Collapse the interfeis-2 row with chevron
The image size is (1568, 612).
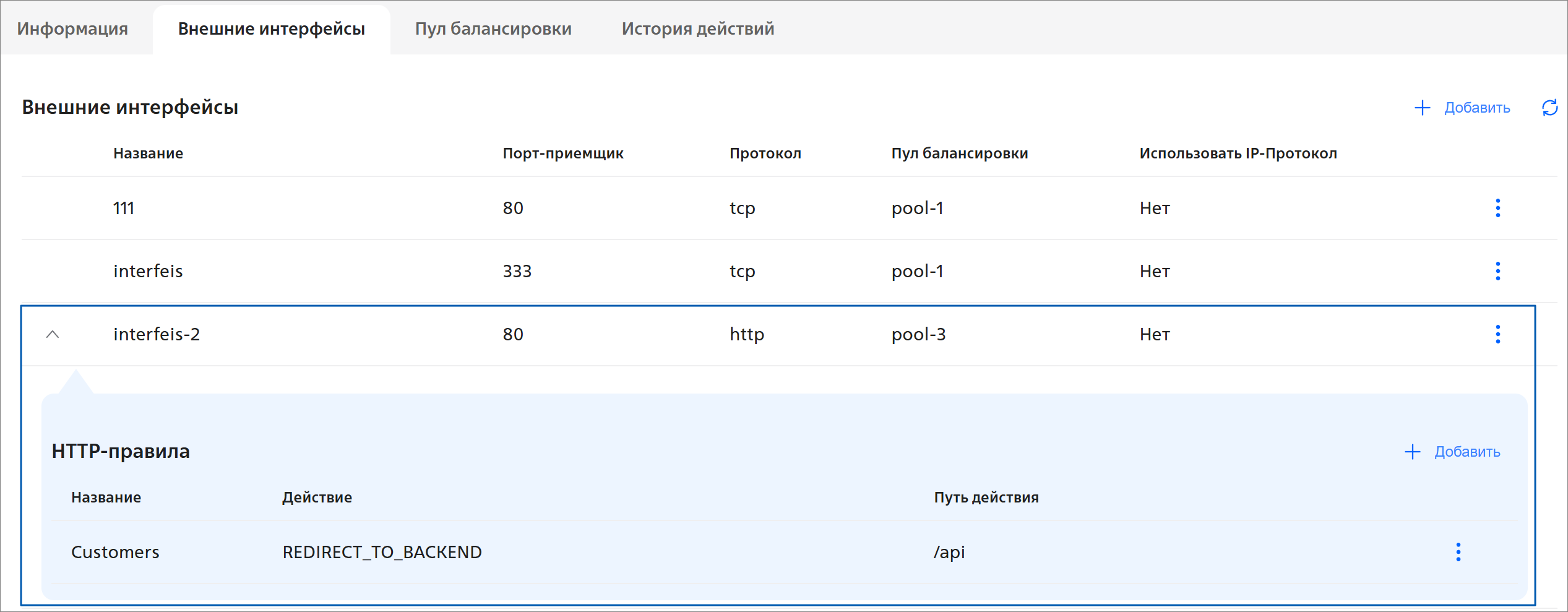coord(53,334)
